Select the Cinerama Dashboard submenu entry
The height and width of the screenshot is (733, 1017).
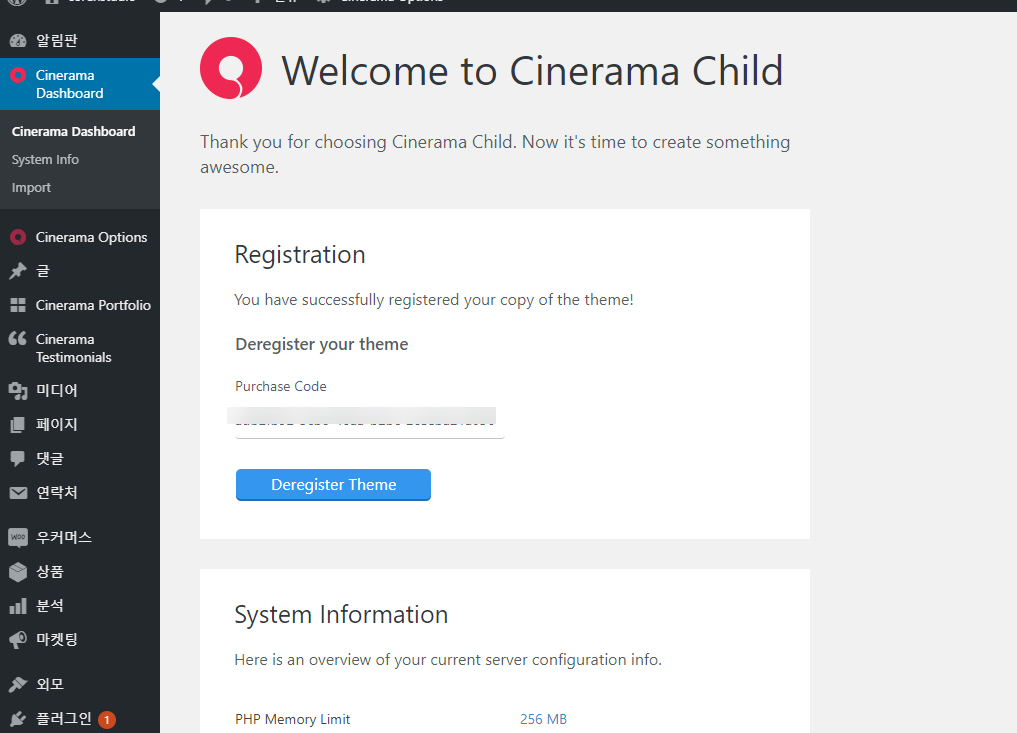click(73, 132)
